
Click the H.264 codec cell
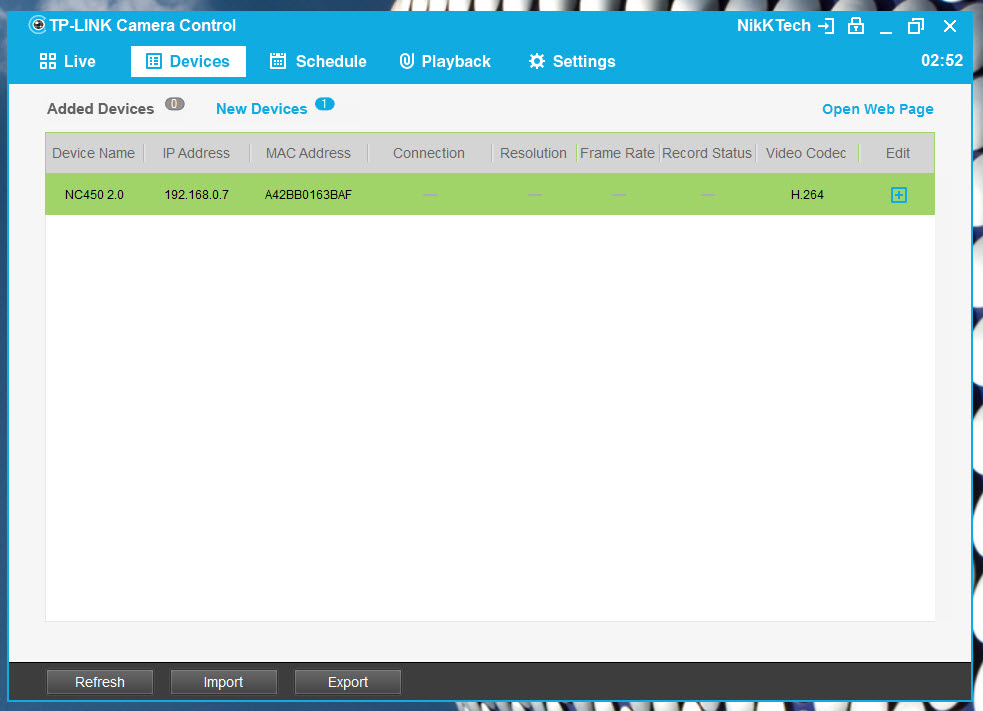pos(807,195)
